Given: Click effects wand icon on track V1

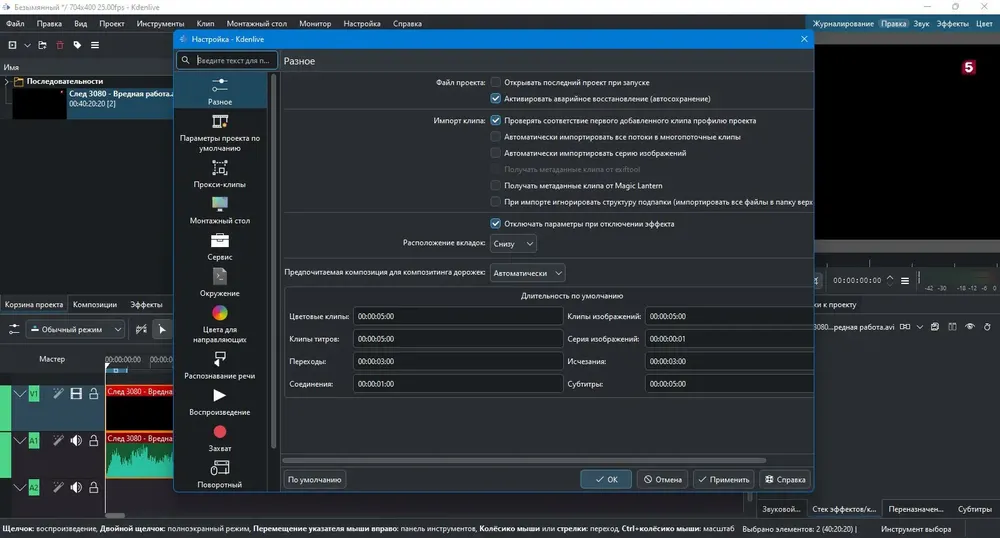Looking at the screenshot, I should coord(58,394).
